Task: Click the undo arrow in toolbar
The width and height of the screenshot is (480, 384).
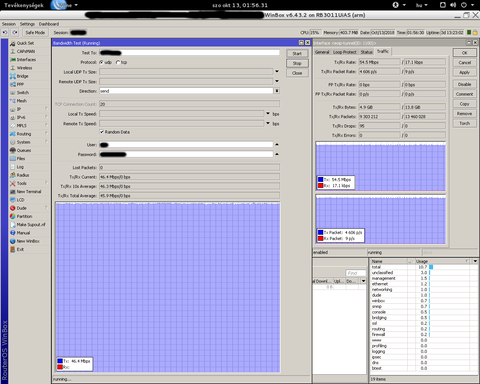Action: pyautogui.click(x=5, y=32)
